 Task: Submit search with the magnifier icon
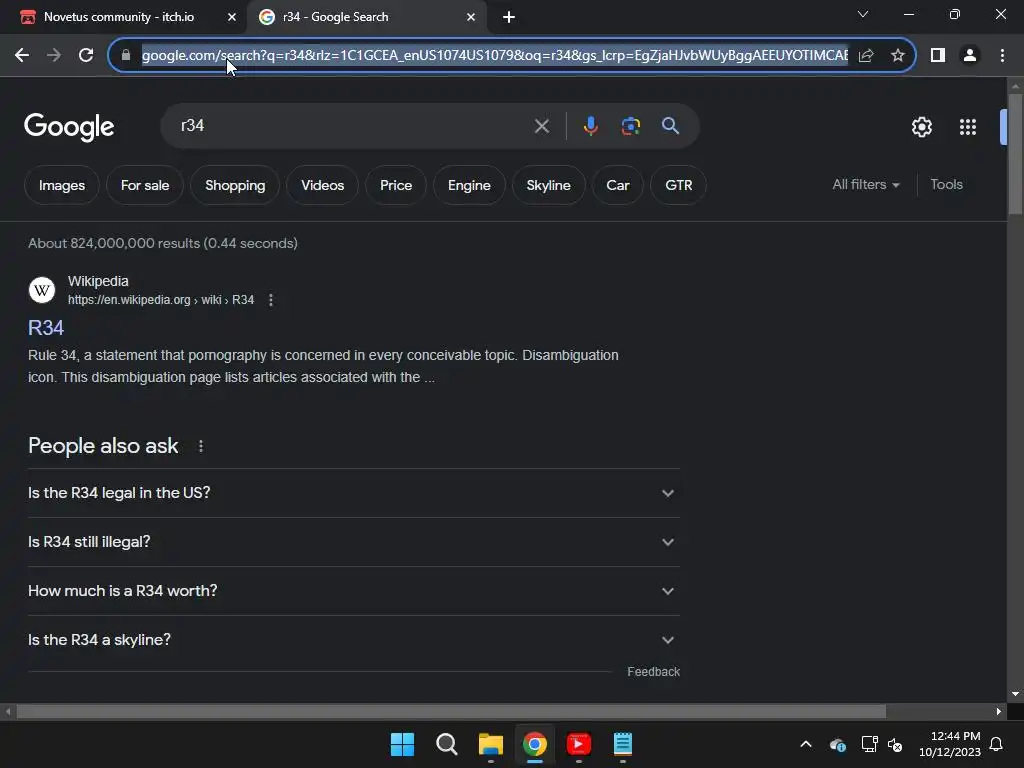670,126
